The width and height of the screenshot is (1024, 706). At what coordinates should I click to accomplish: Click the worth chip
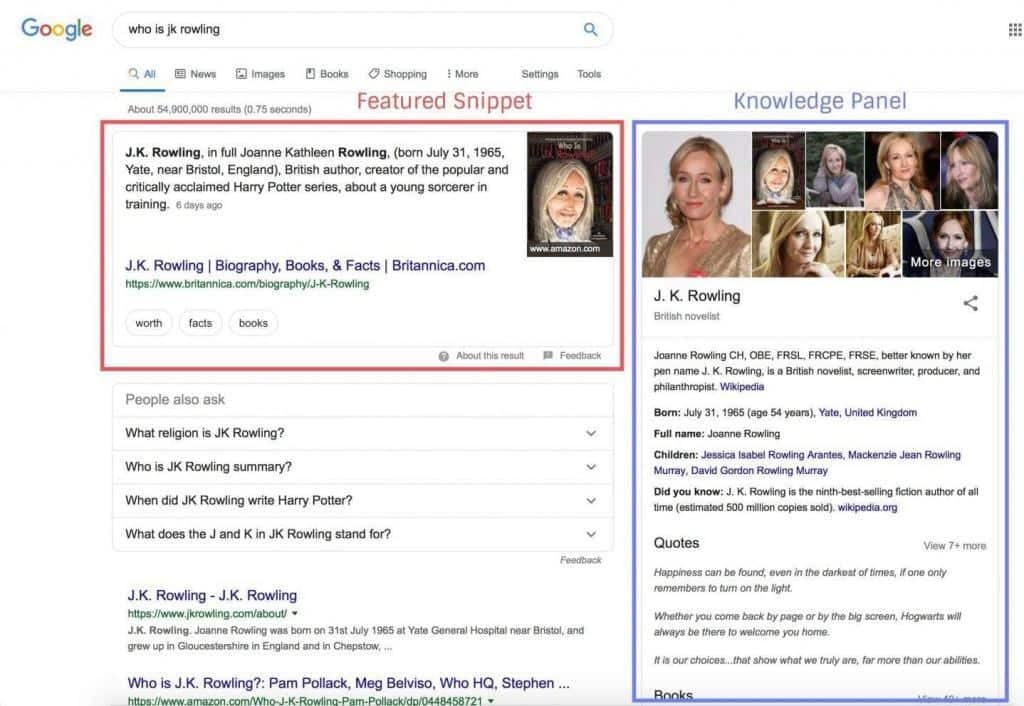[149, 323]
